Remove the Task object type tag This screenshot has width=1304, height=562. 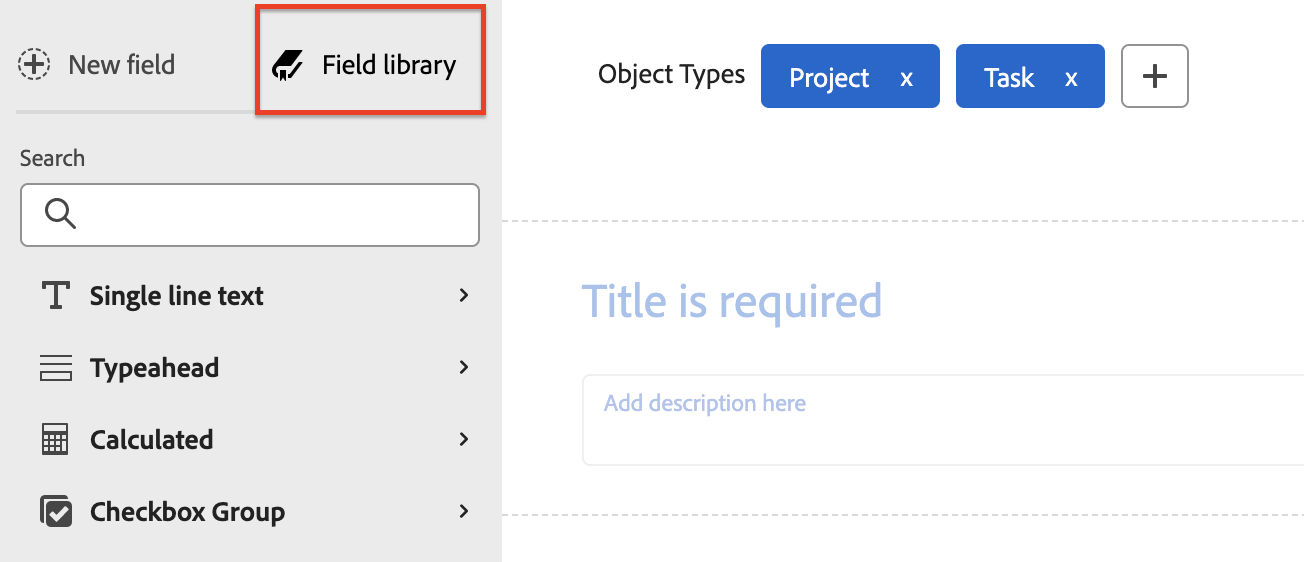click(1071, 78)
